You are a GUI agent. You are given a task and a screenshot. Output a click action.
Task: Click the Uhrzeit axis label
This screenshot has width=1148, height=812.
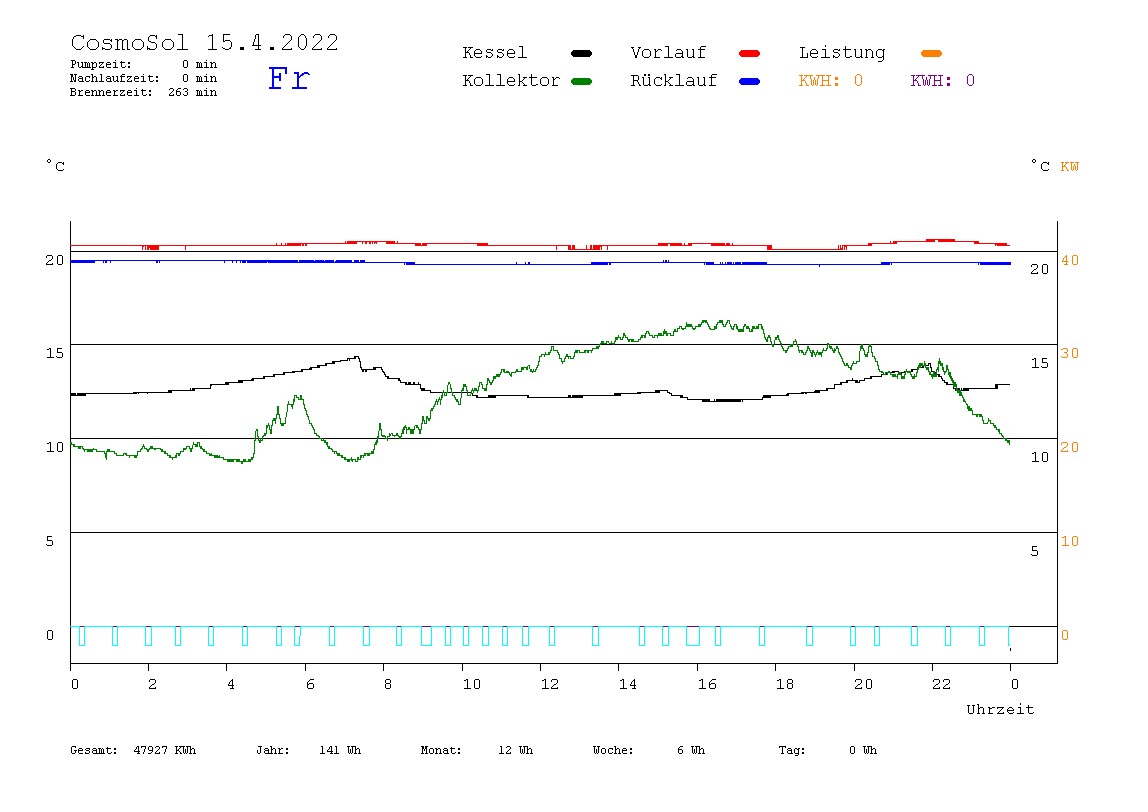click(x=1000, y=709)
